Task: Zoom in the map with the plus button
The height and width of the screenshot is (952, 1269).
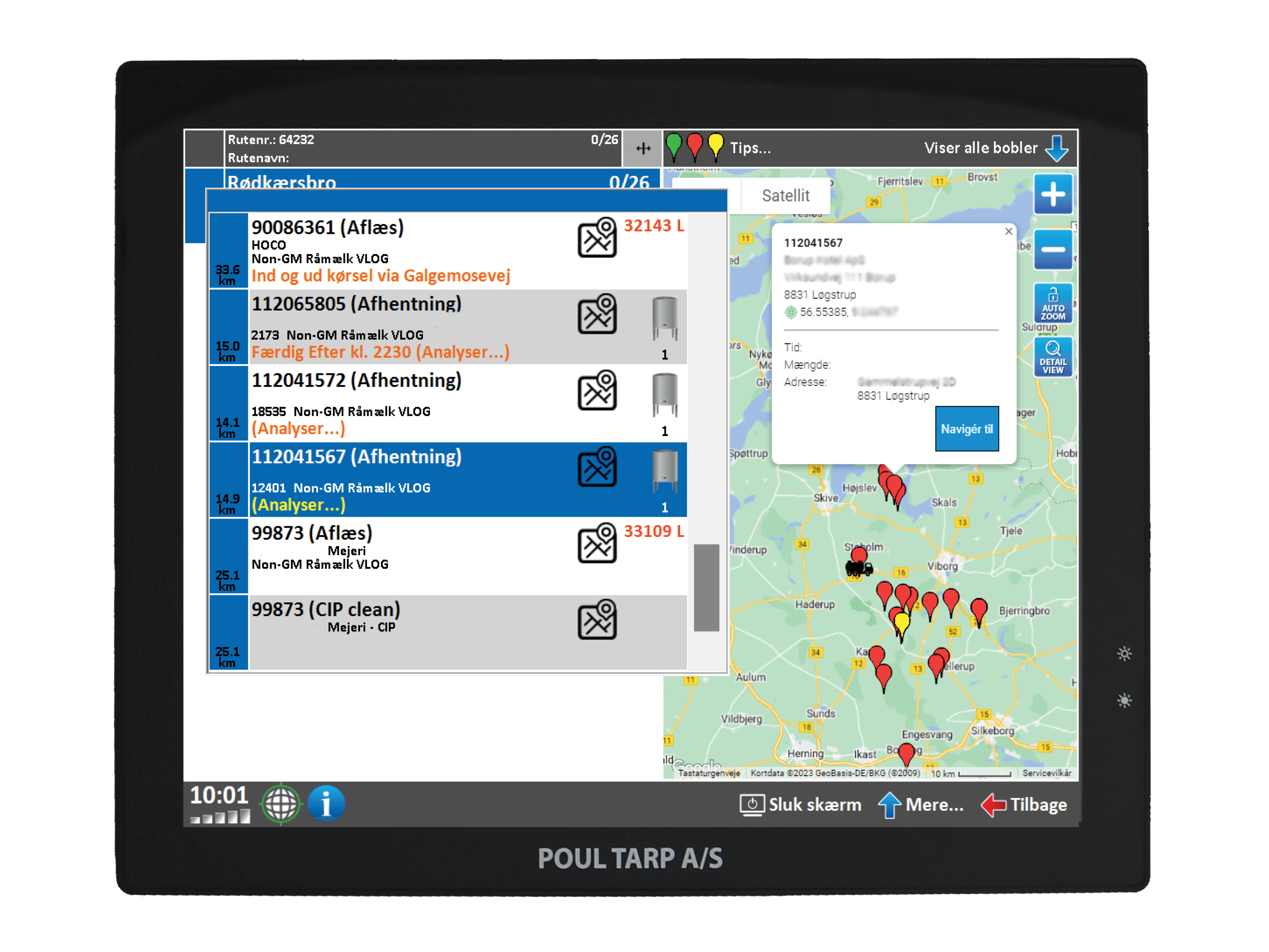Action: (1053, 195)
